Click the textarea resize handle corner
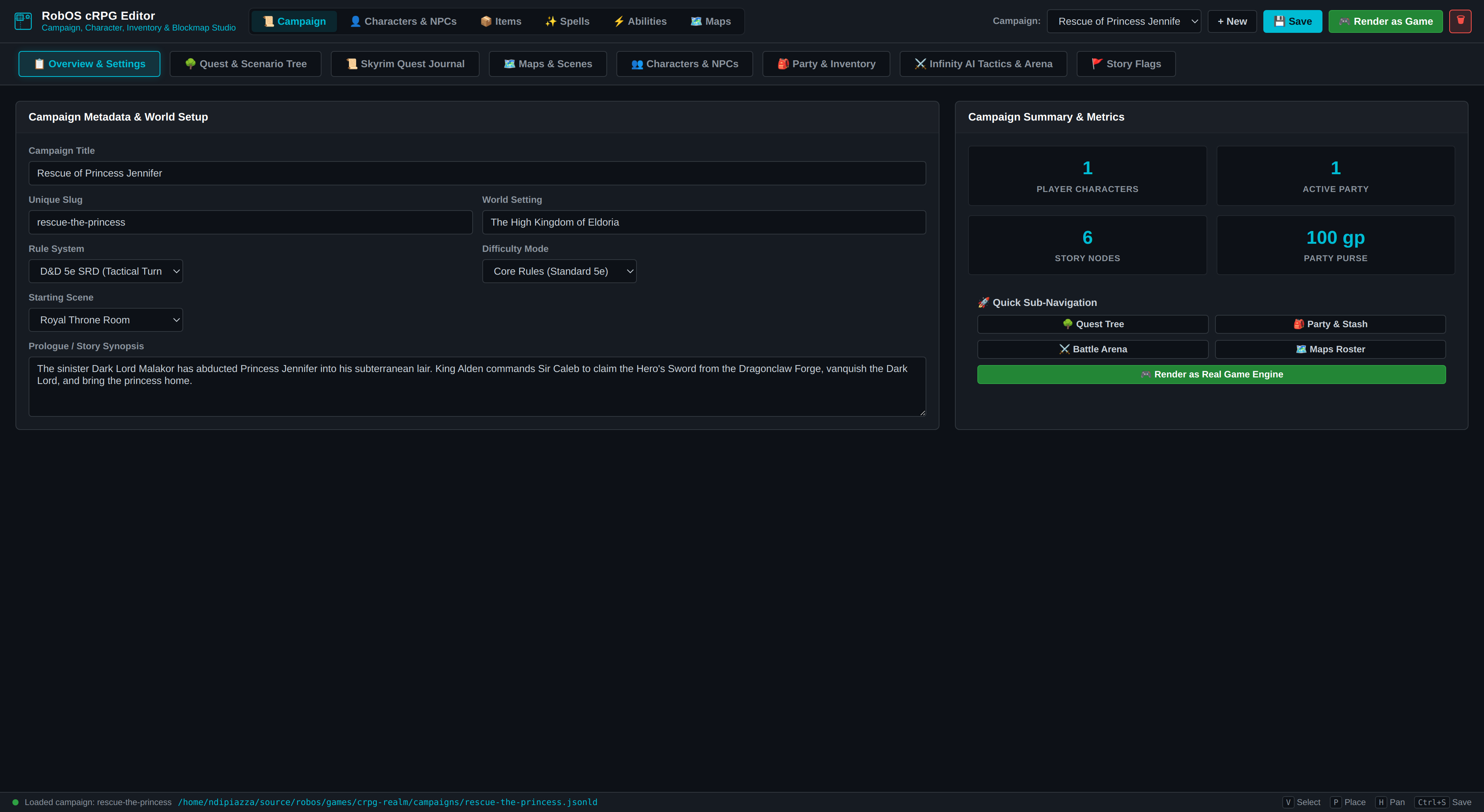This screenshot has width=1484, height=812. (922, 412)
